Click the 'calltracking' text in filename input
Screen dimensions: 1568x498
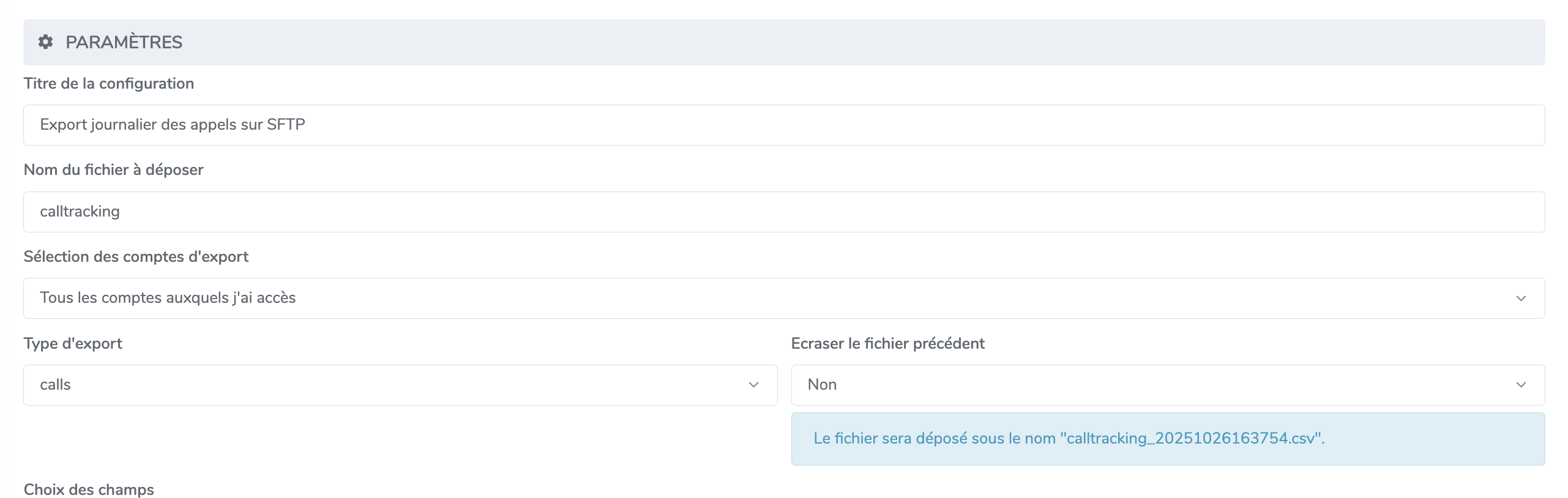(x=80, y=211)
